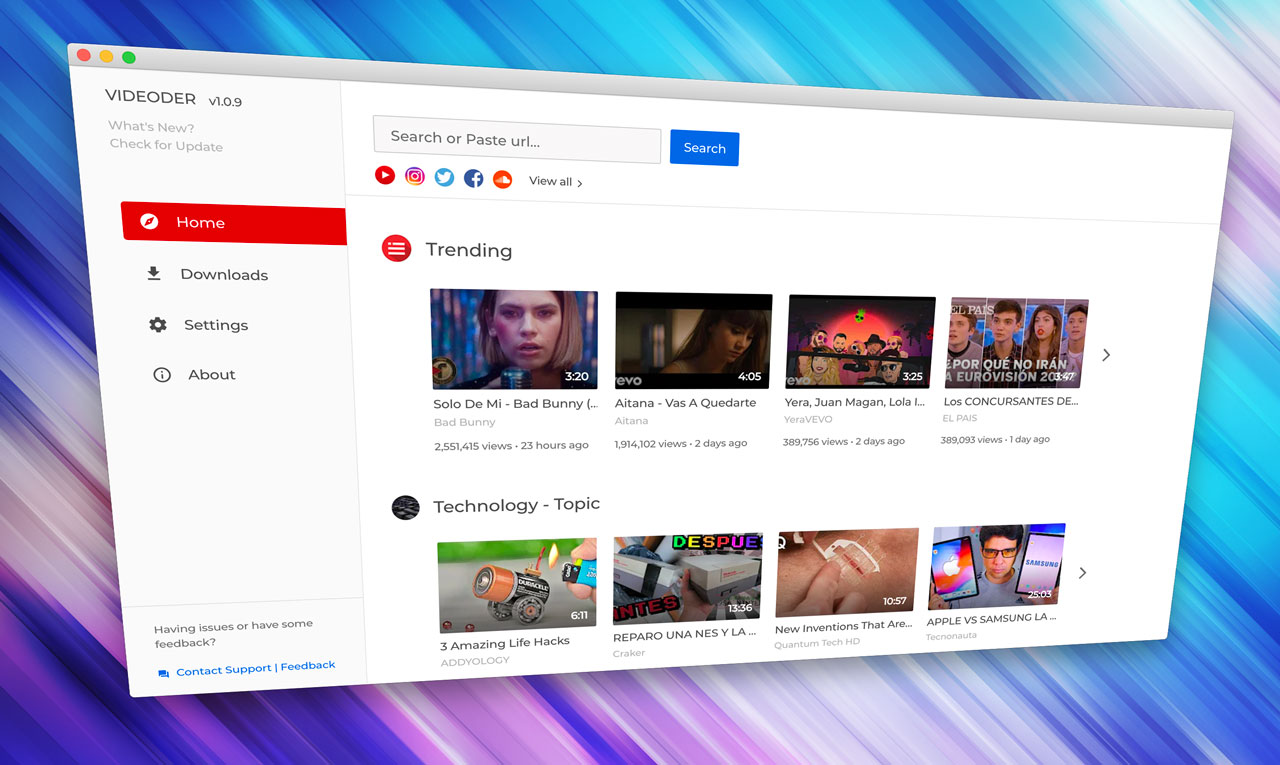The width and height of the screenshot is (1280, 765).
Task: Open the Facebook platform icon
Action: pyautogui.click(x=472, y=177)
